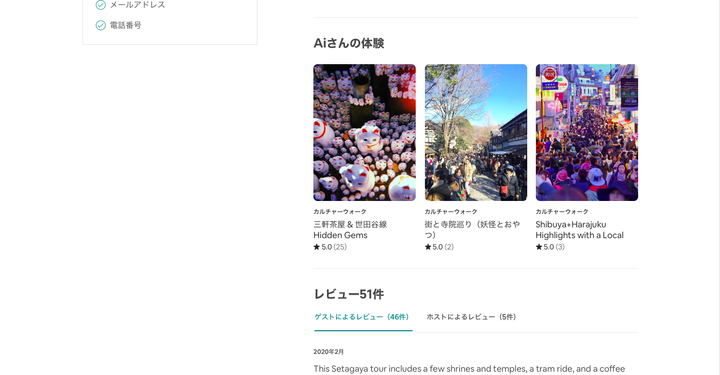720x375 pixels.
Task: Click the phone number verified checkmark icon
Action: coord(101,25)
